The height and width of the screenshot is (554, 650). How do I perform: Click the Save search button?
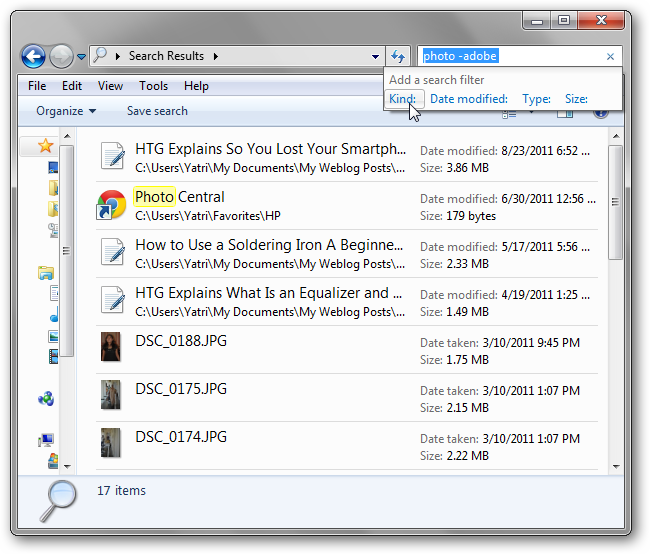point(157,111)
